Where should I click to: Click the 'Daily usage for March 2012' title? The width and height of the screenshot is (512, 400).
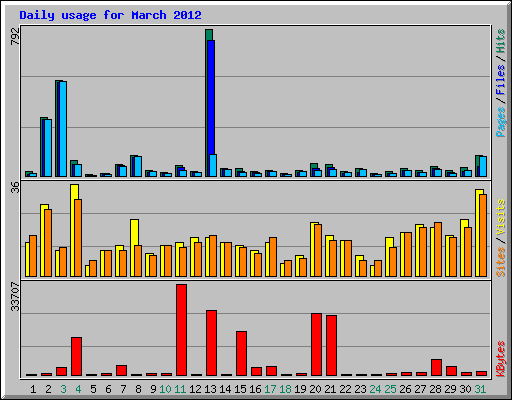[110, 15]
